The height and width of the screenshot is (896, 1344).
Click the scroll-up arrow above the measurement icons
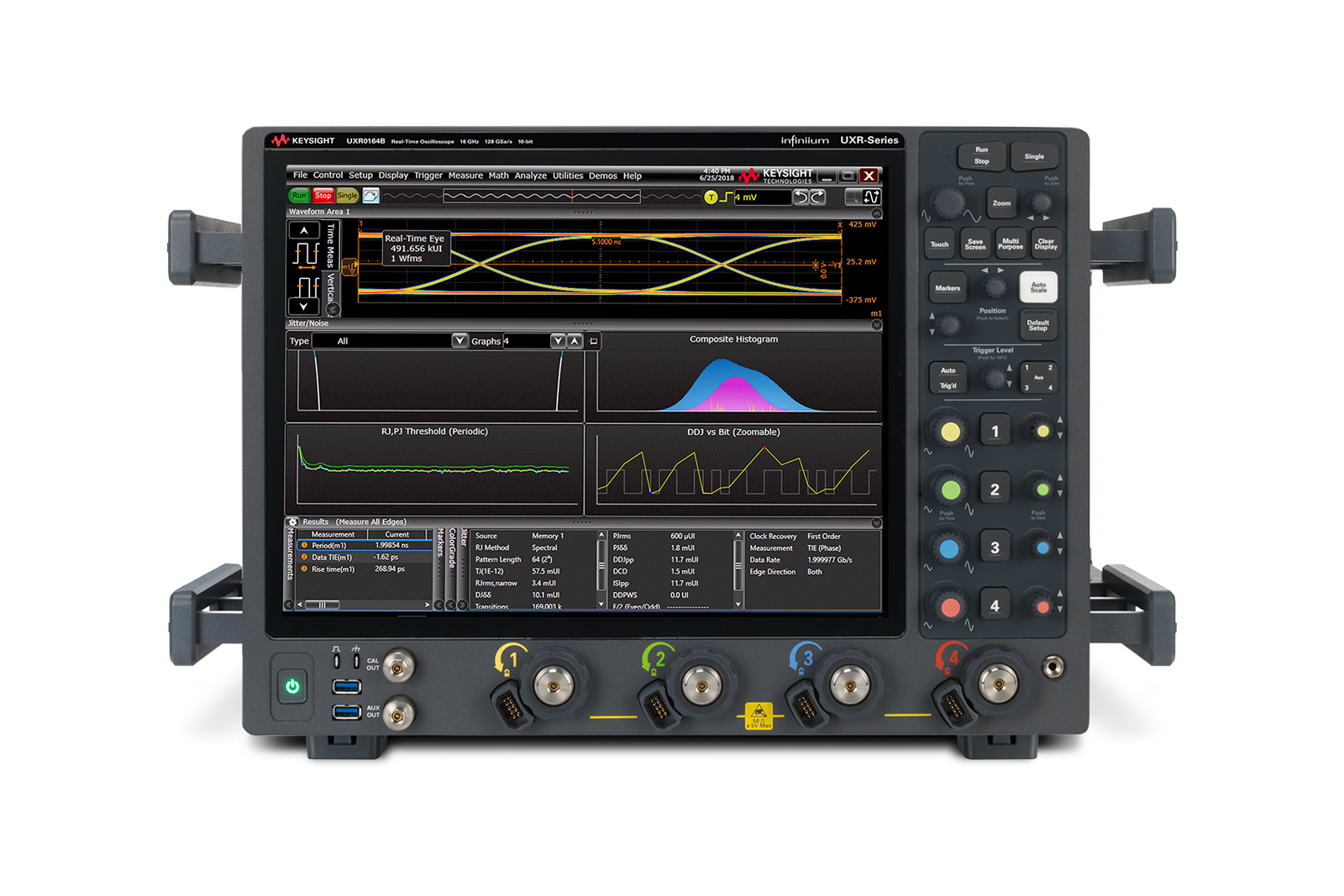(x=303, y=232)
